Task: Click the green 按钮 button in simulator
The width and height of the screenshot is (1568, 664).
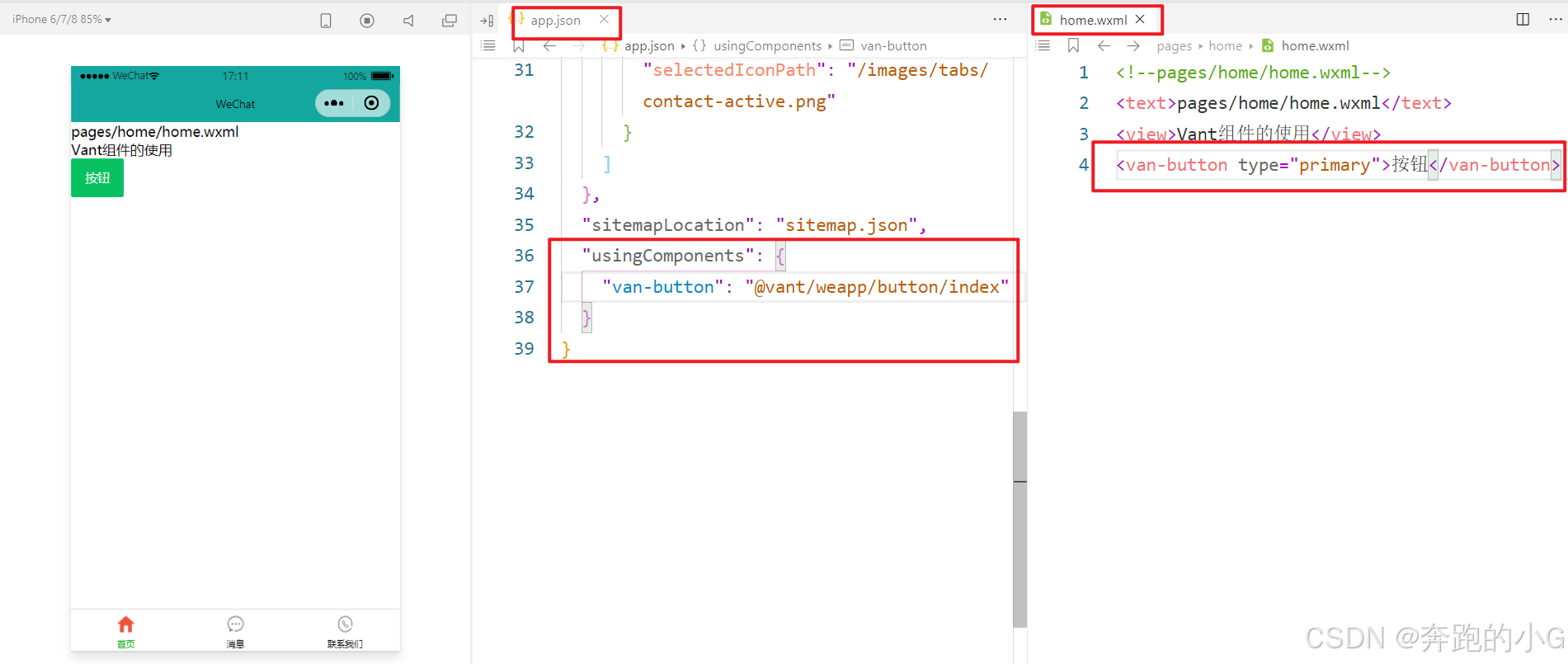Action: point(97,178)
